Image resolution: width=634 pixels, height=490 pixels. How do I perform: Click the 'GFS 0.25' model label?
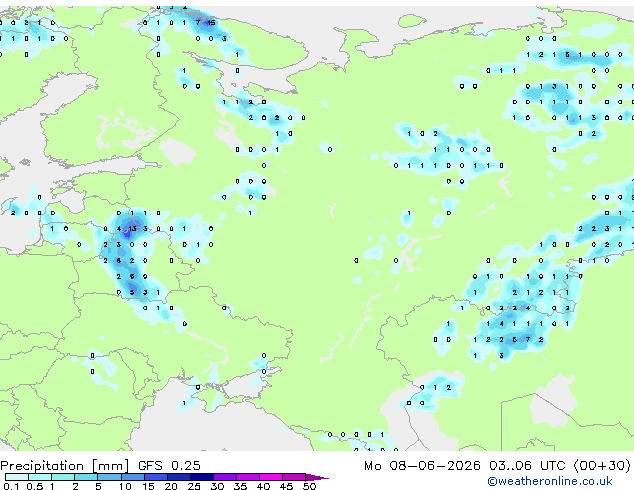[169, 466]
